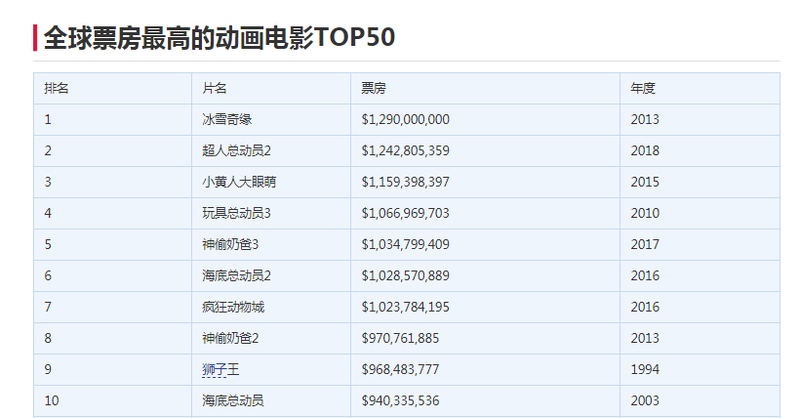Select the film name 神偷奶爸3
Image resolution: width=800 pixels, height=418 pixels.
230,244
